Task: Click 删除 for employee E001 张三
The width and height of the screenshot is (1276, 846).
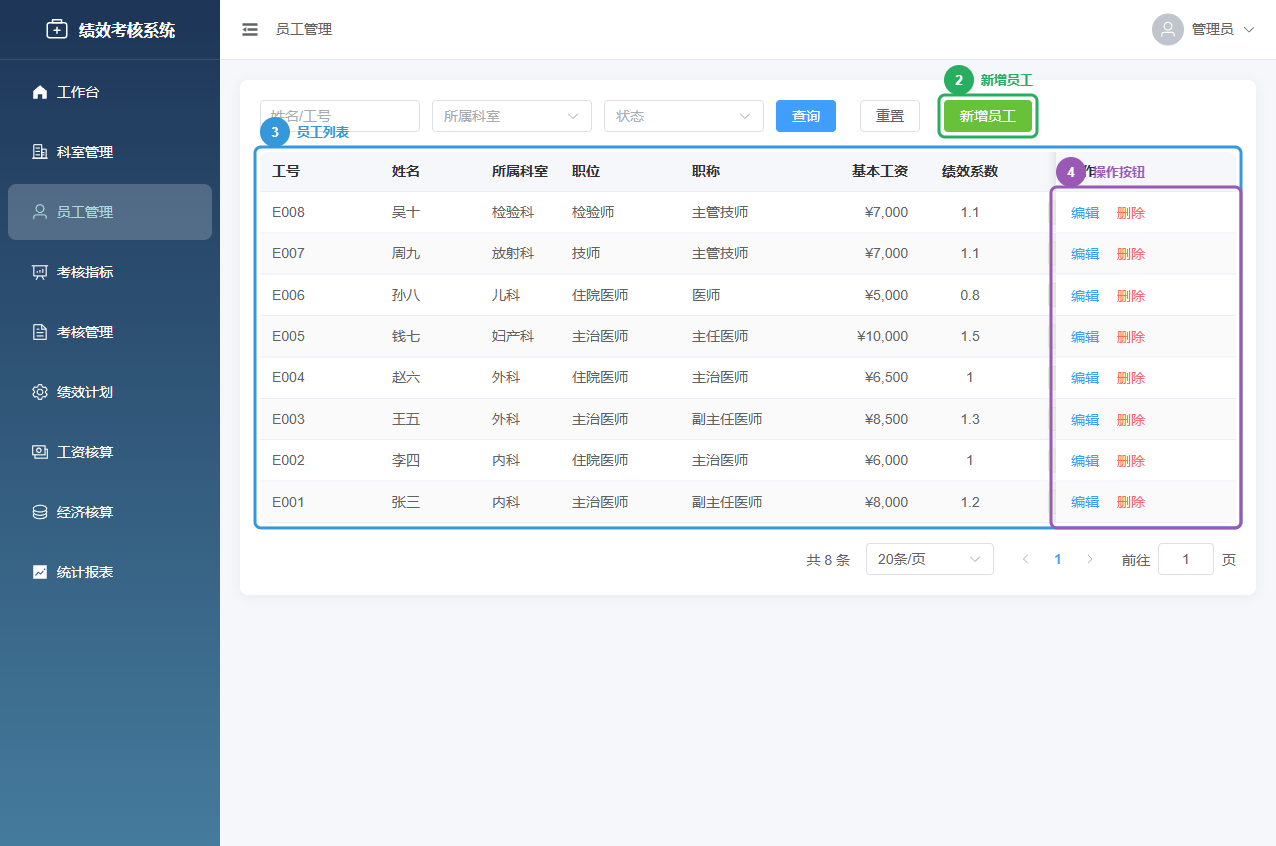Action: coord(1130,501)
